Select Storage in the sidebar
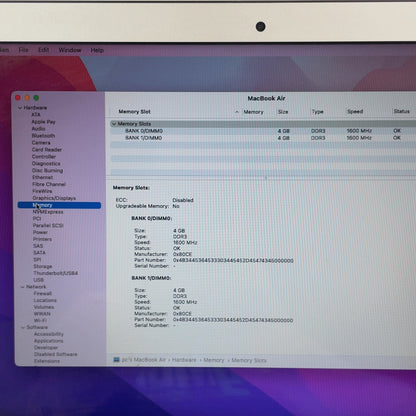416x416 pixels. click(x=43, y=266)
